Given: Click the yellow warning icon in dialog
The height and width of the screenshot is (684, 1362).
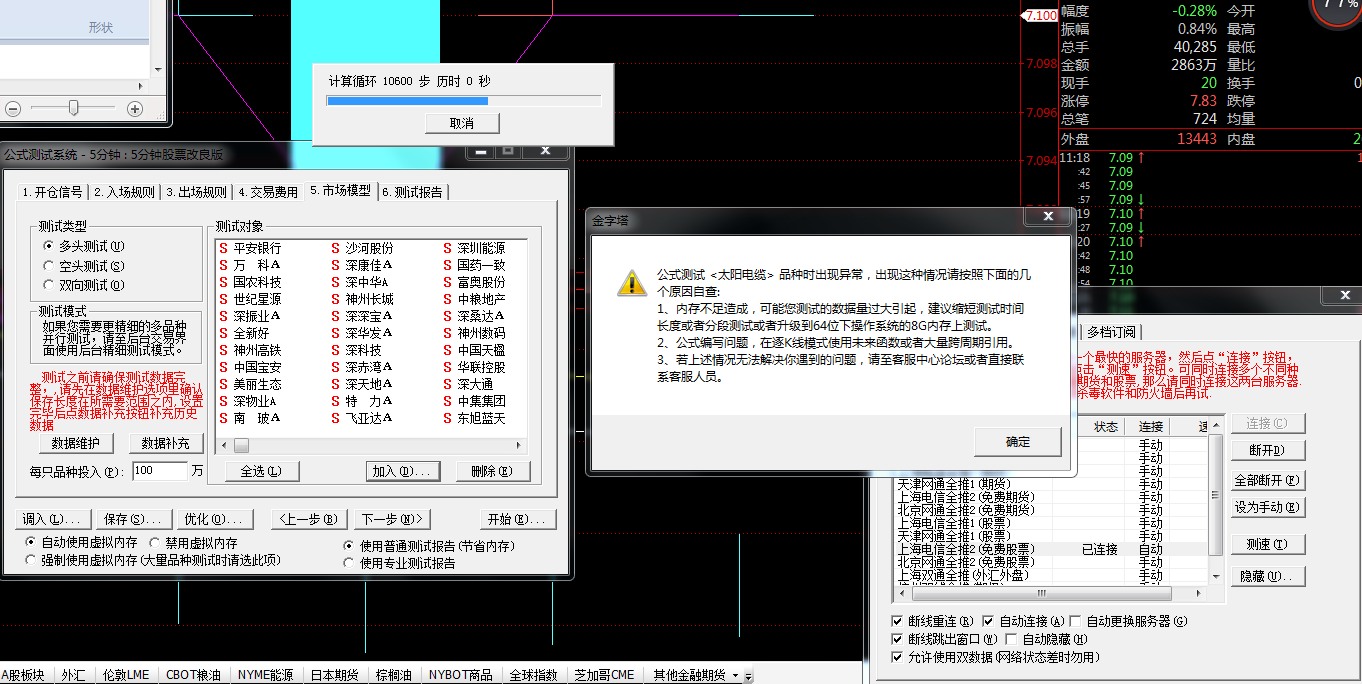Looking at the screenshot, I should pos(631,282).
